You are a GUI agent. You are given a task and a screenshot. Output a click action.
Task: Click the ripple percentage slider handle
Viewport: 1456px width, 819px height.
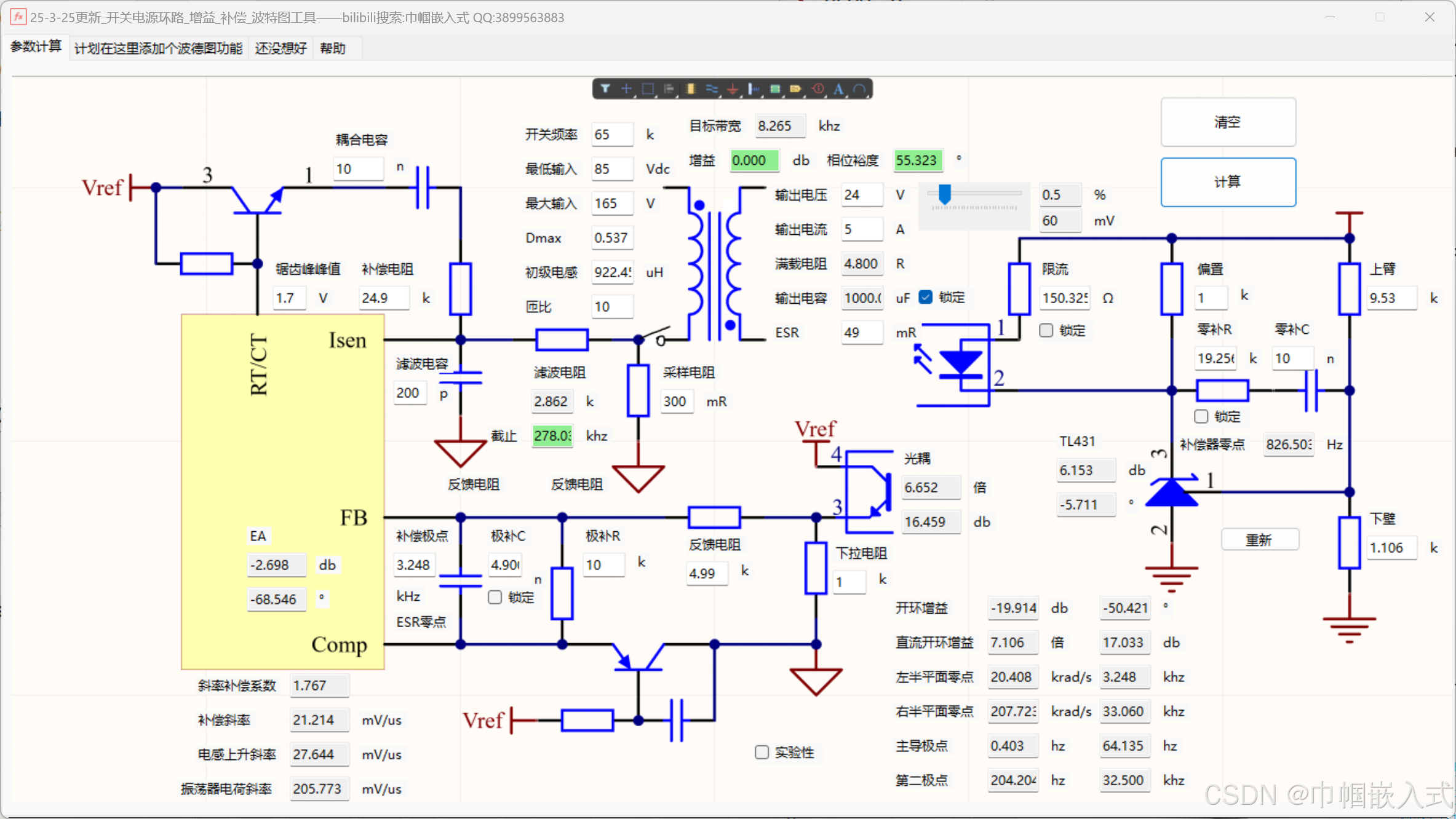944,194
